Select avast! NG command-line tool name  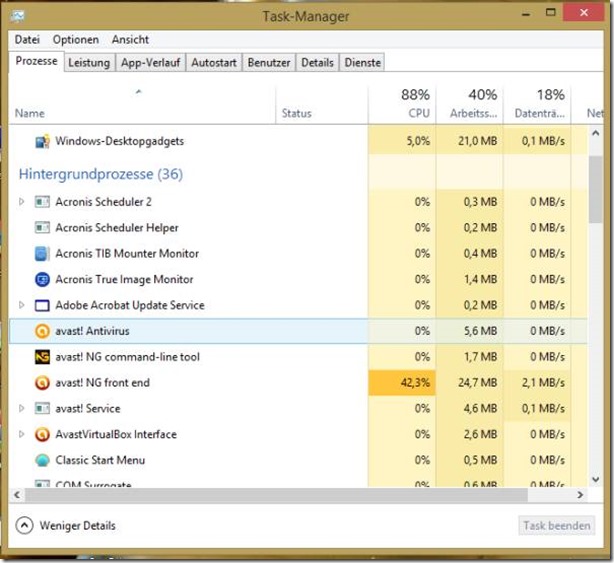coord(128,357)
